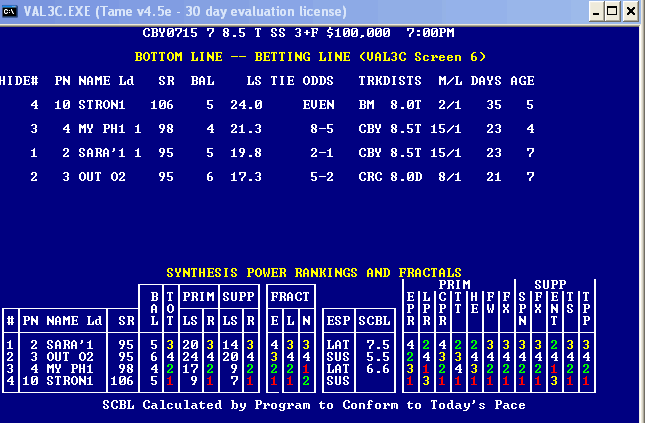Click the 35 days value
Image resolution: width=645 pixels, height=423 pixels.
click(x=494, y=105)
